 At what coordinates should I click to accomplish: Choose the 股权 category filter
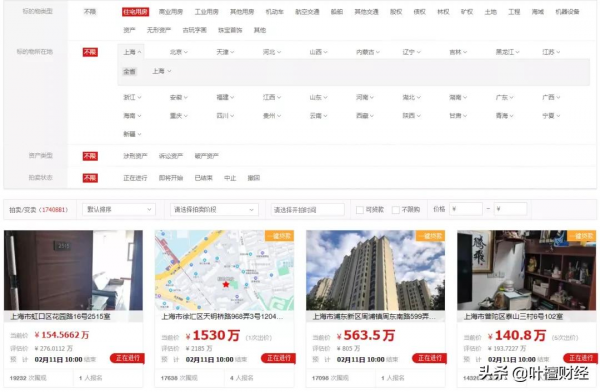coord(396,12)
